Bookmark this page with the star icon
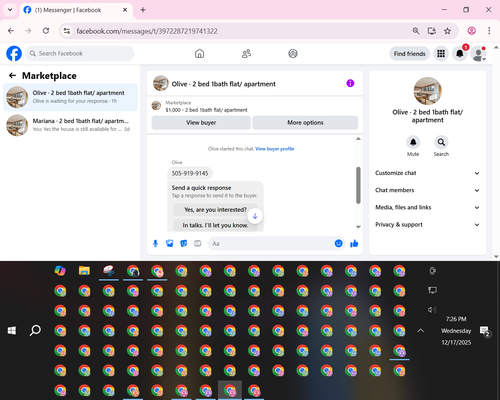 447,31
